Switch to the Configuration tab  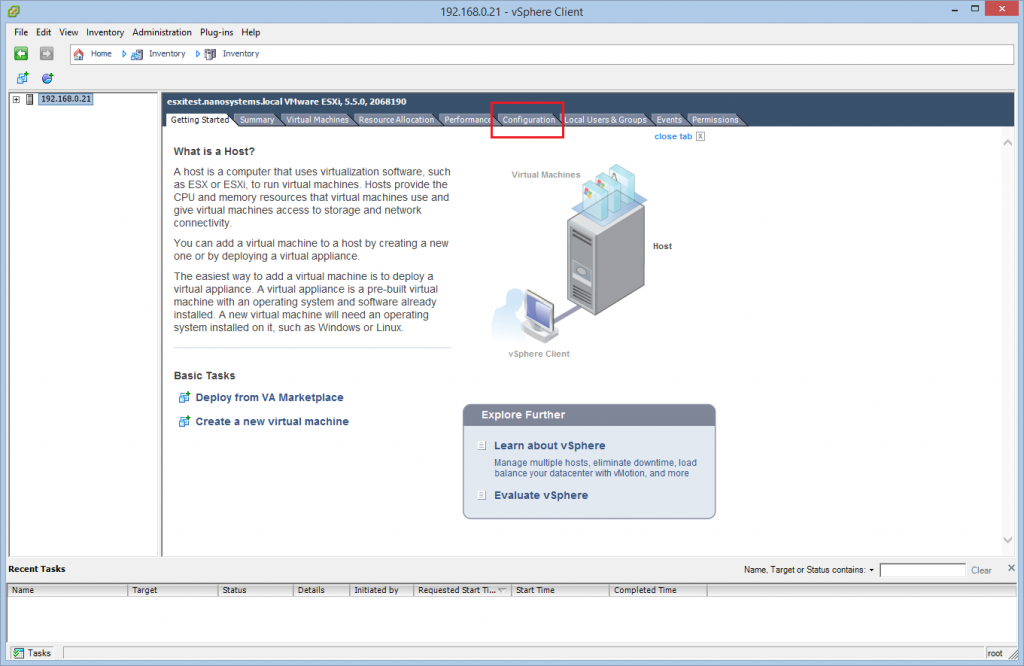click(x=527, y=119)
